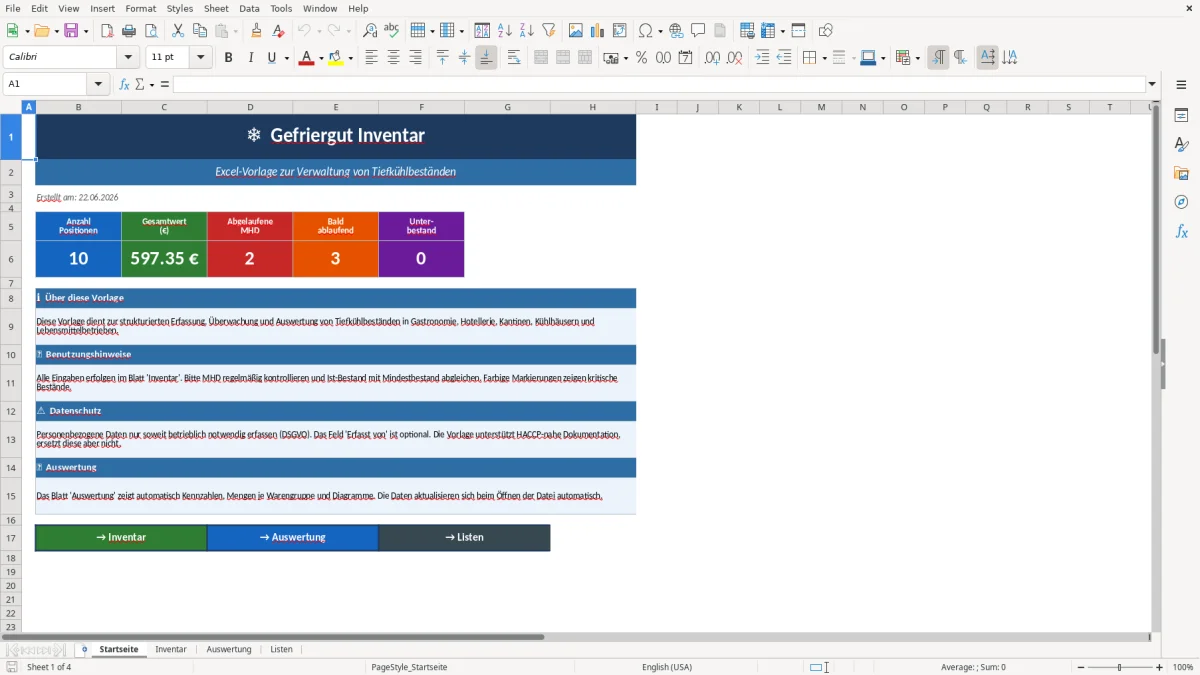Toggle Align Right
1200x675 pixels.
point(416,58)
